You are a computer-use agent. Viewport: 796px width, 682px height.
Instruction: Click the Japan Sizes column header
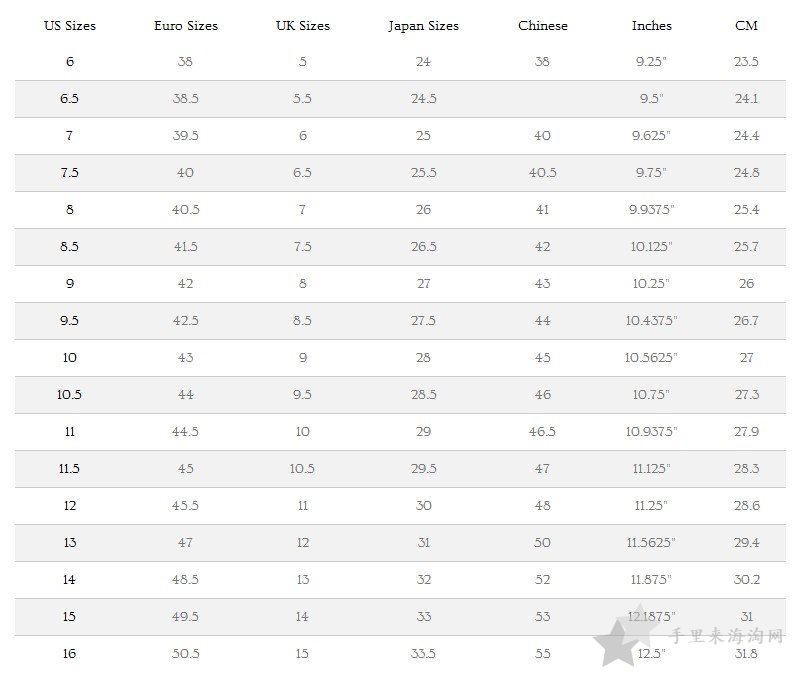(423, 26)
